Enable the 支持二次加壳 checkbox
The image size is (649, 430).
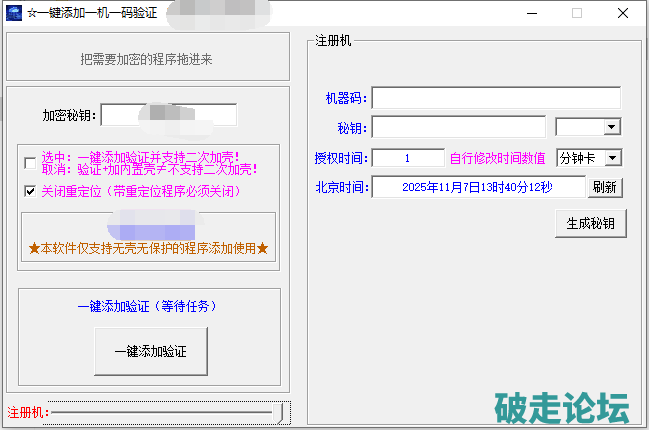click(30, 163)
